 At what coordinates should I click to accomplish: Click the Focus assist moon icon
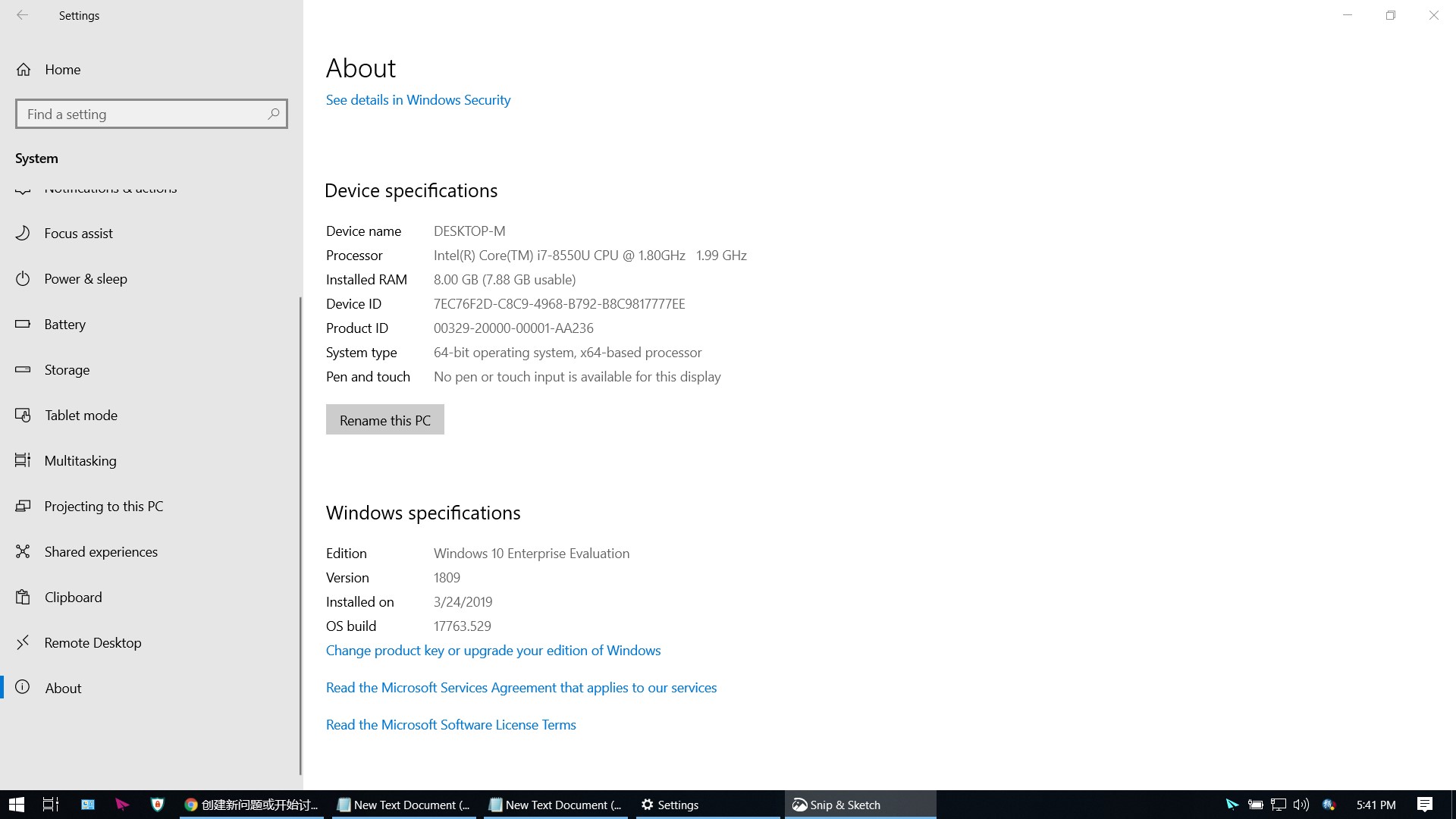[23, 233]
